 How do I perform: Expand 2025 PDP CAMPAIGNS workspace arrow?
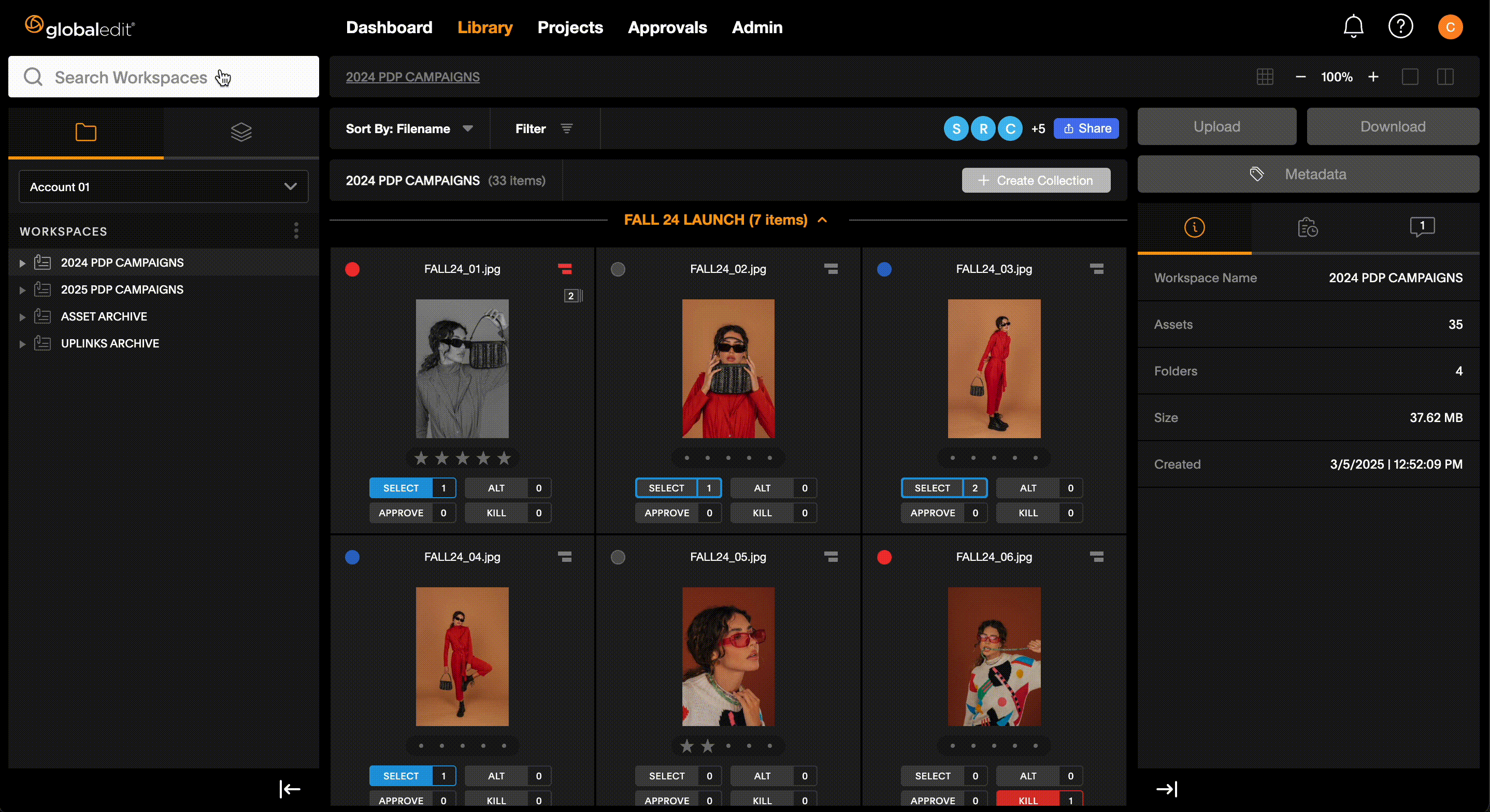[22, 291]
